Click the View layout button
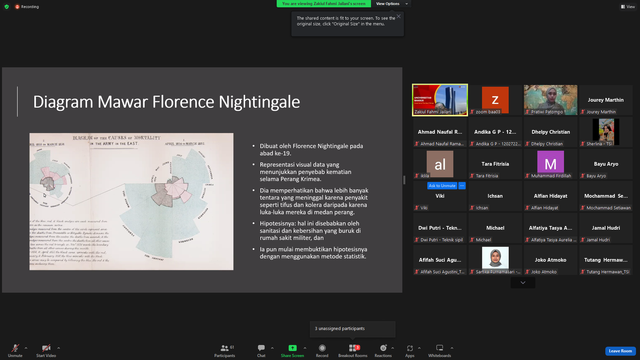 628,7
